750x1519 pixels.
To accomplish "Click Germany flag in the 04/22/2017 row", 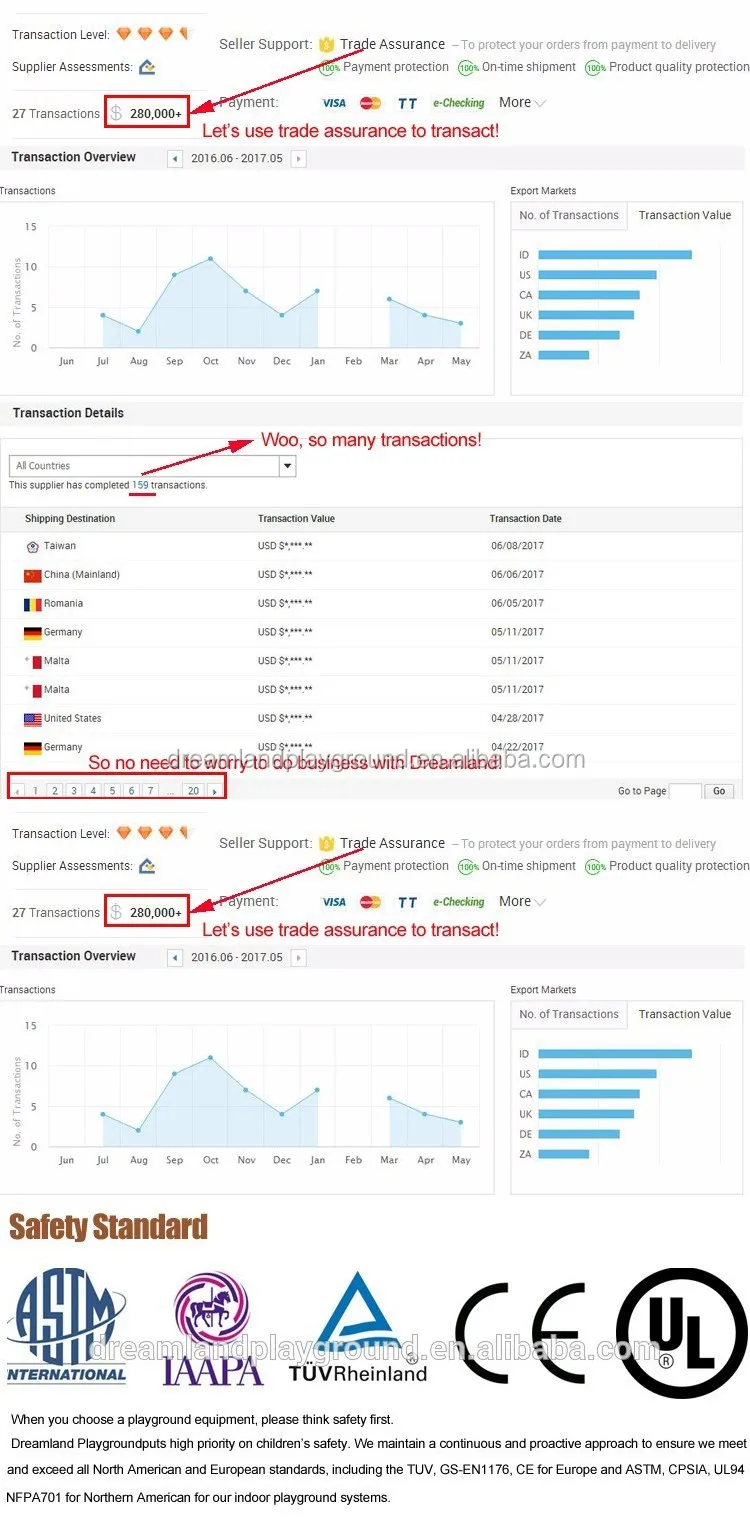I will click(32, 747).
